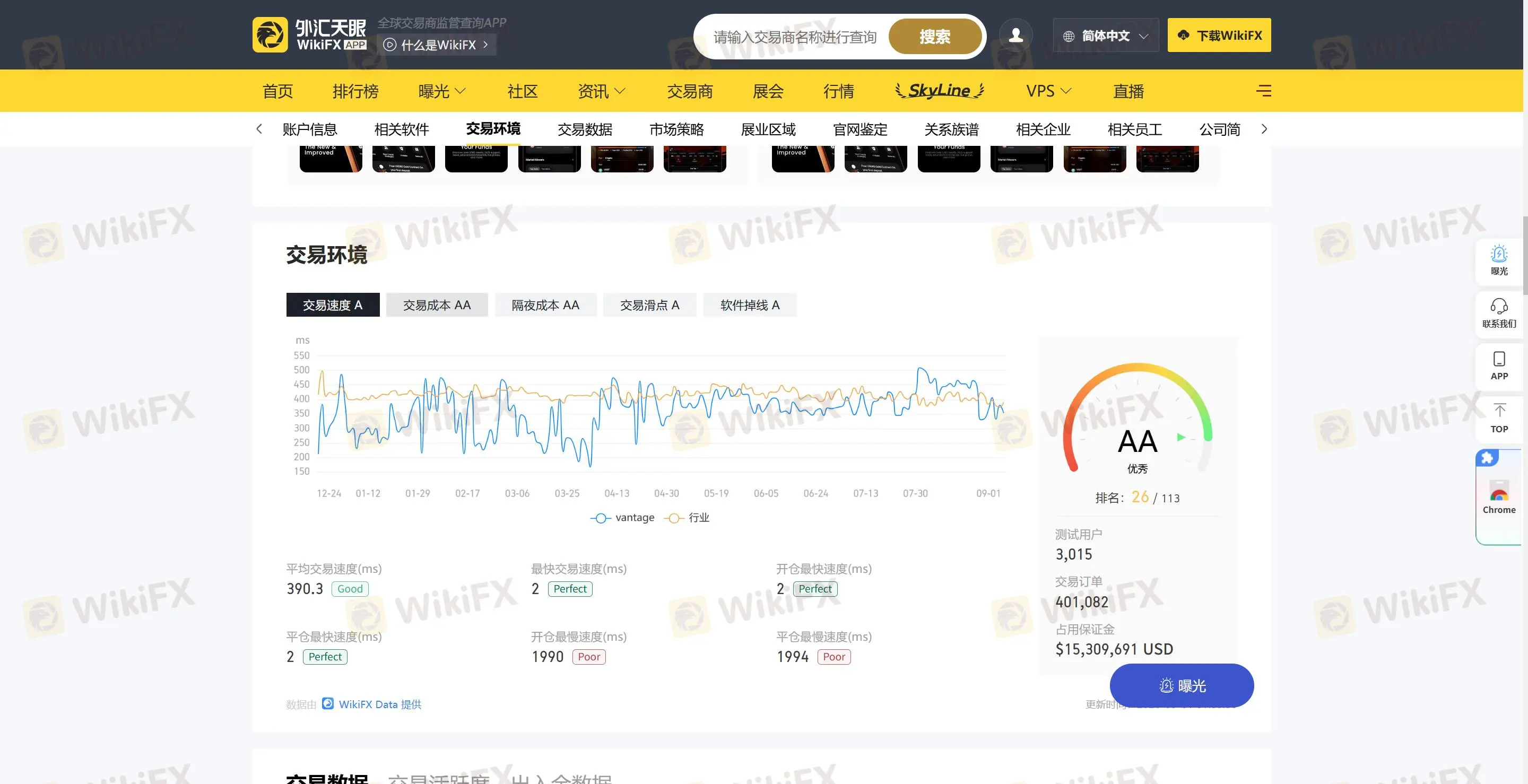Switch to the 官网鉴定 section tab
Screen dimensions: 1528x784
tap(860, 129)
